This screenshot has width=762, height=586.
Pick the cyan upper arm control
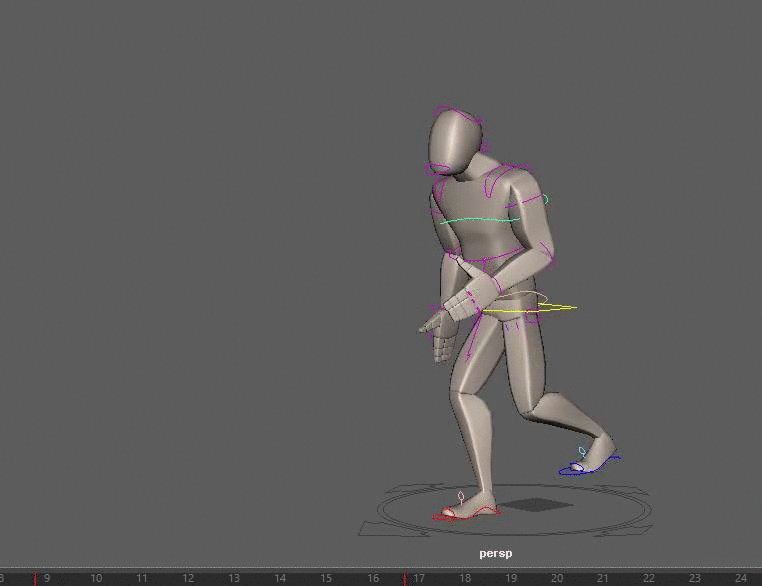click(546, 198)
